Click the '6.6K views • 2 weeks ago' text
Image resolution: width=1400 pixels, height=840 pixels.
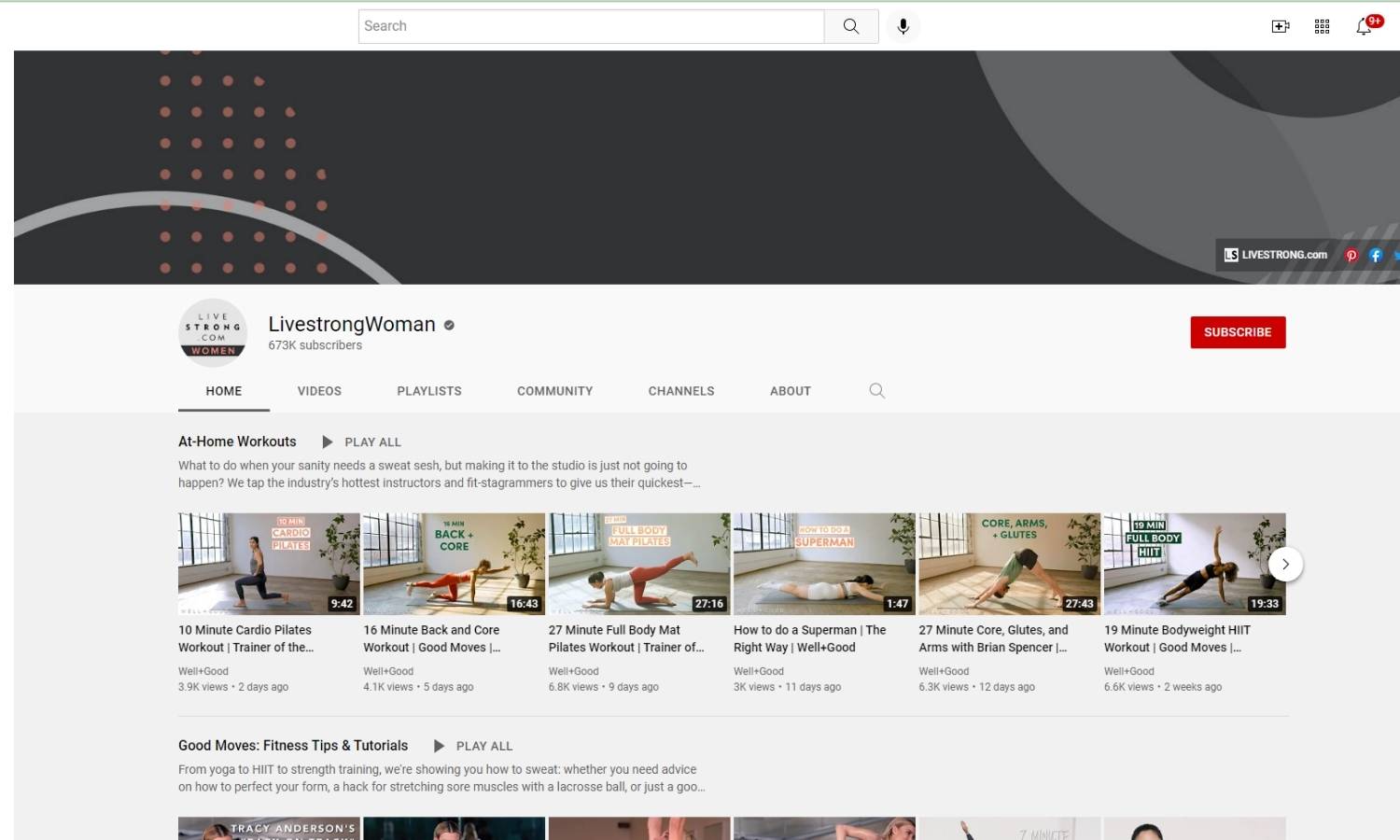pos(1163,687)
